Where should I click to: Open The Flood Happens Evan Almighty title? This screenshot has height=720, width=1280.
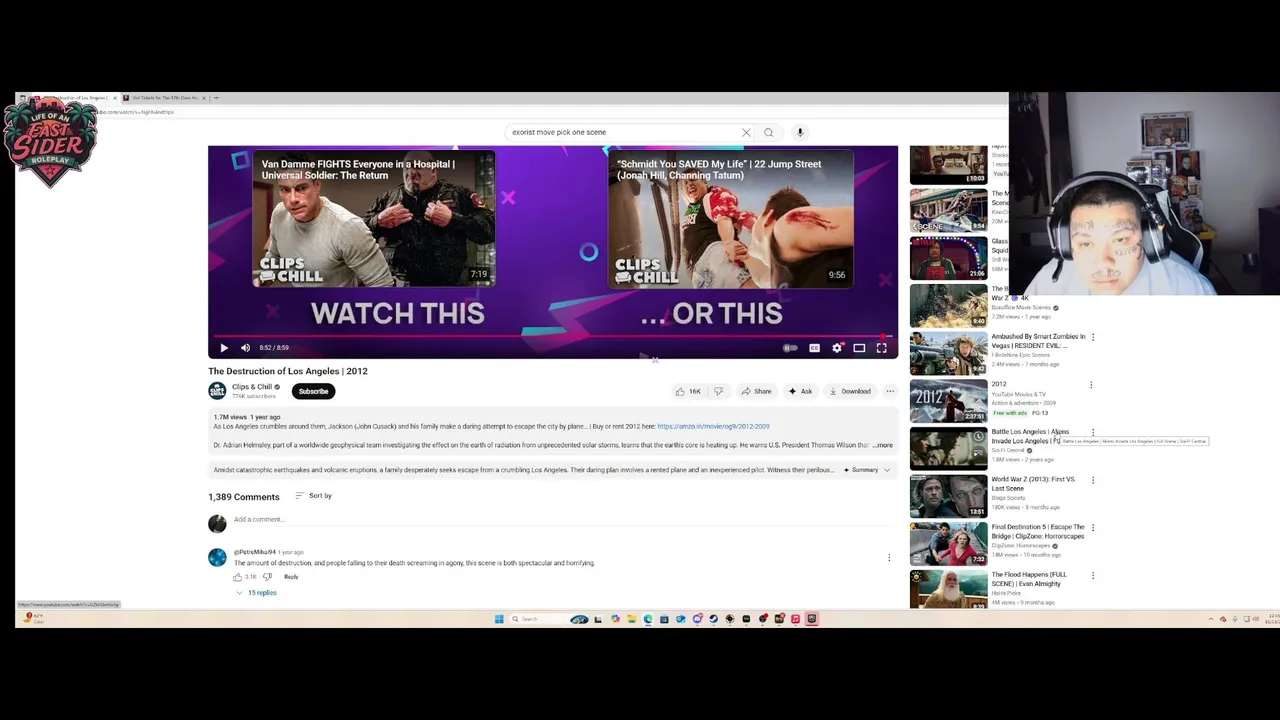[x=1029, y=579]
